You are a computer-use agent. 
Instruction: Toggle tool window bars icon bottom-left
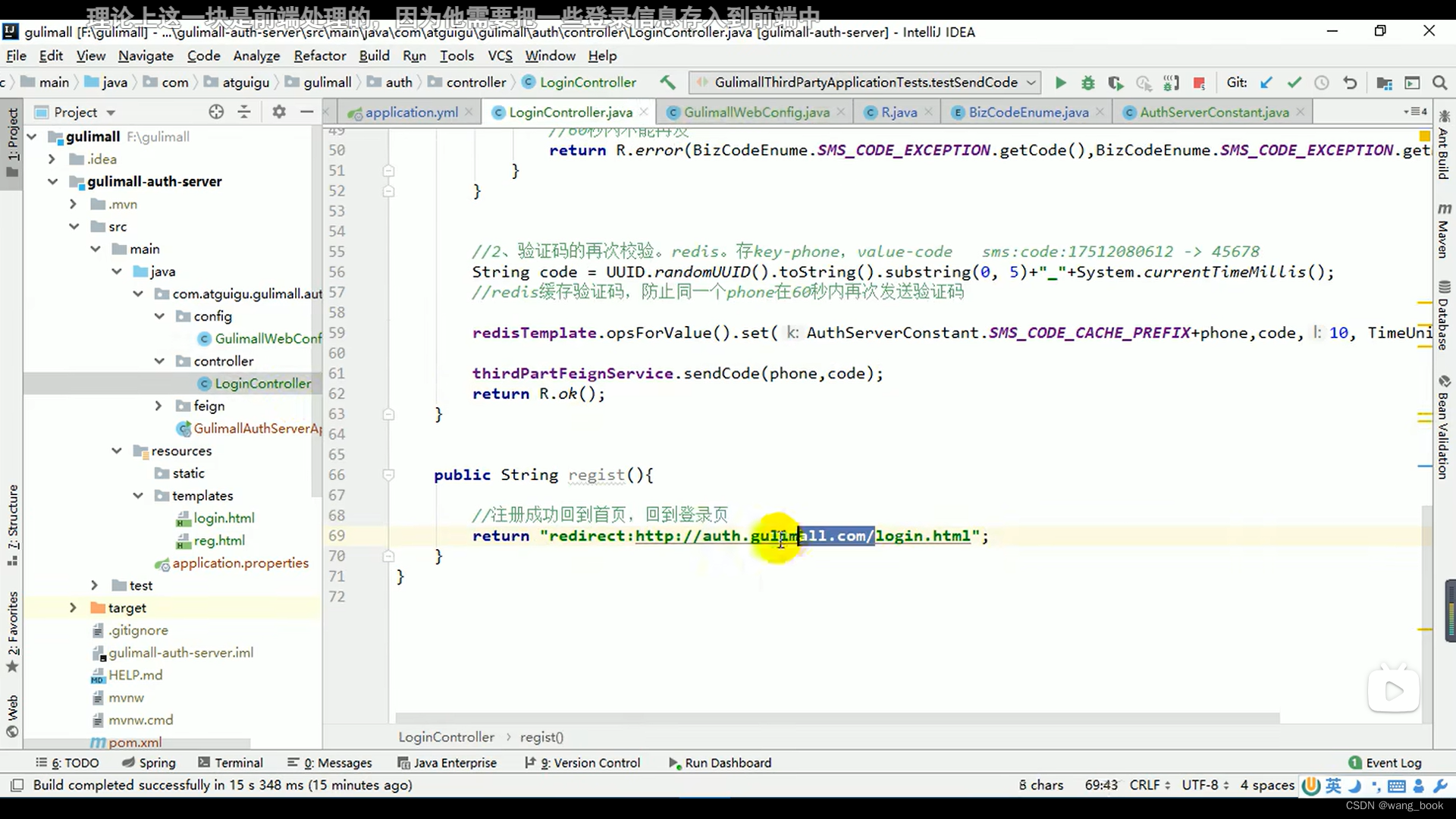click(x=17, y=785)
